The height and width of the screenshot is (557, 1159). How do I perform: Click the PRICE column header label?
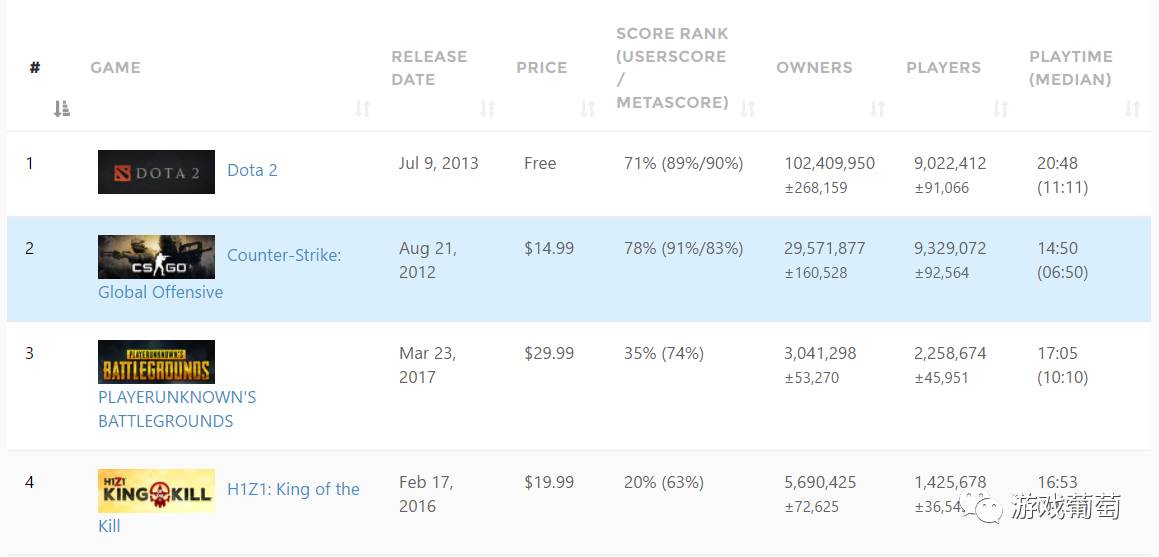541,68
